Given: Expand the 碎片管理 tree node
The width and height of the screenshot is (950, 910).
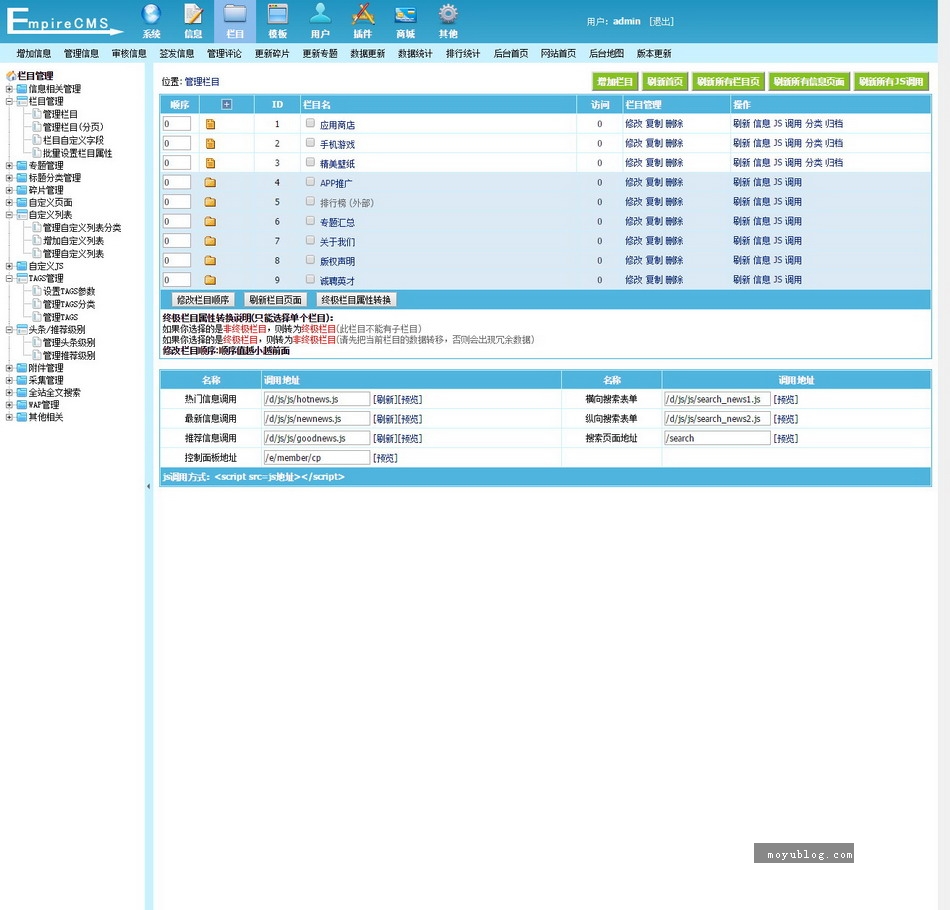Looking at the screenshot, I should click(x=9, y=190).
